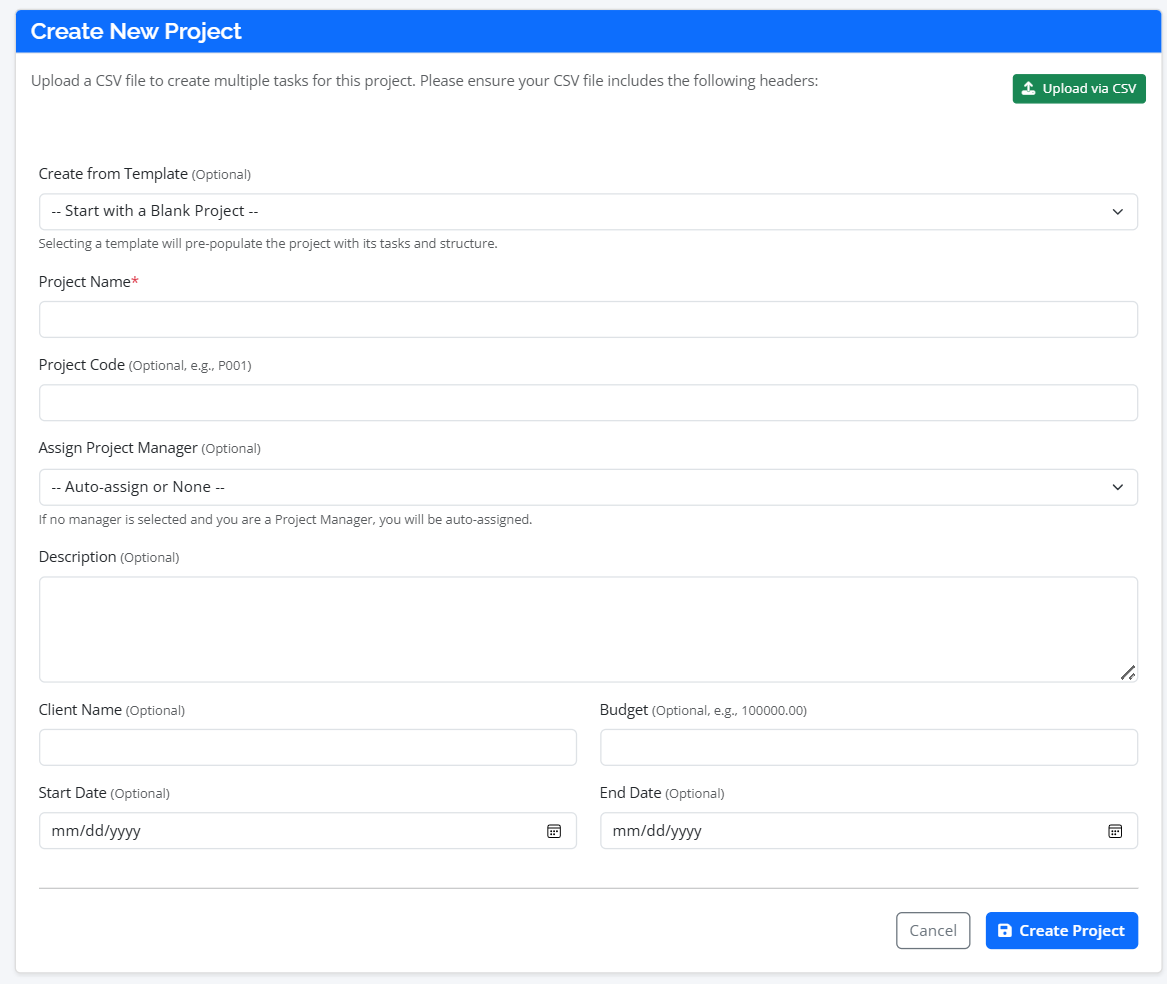Click the Budget input field
Screen dimensions: 1167x984
(868, 747)
